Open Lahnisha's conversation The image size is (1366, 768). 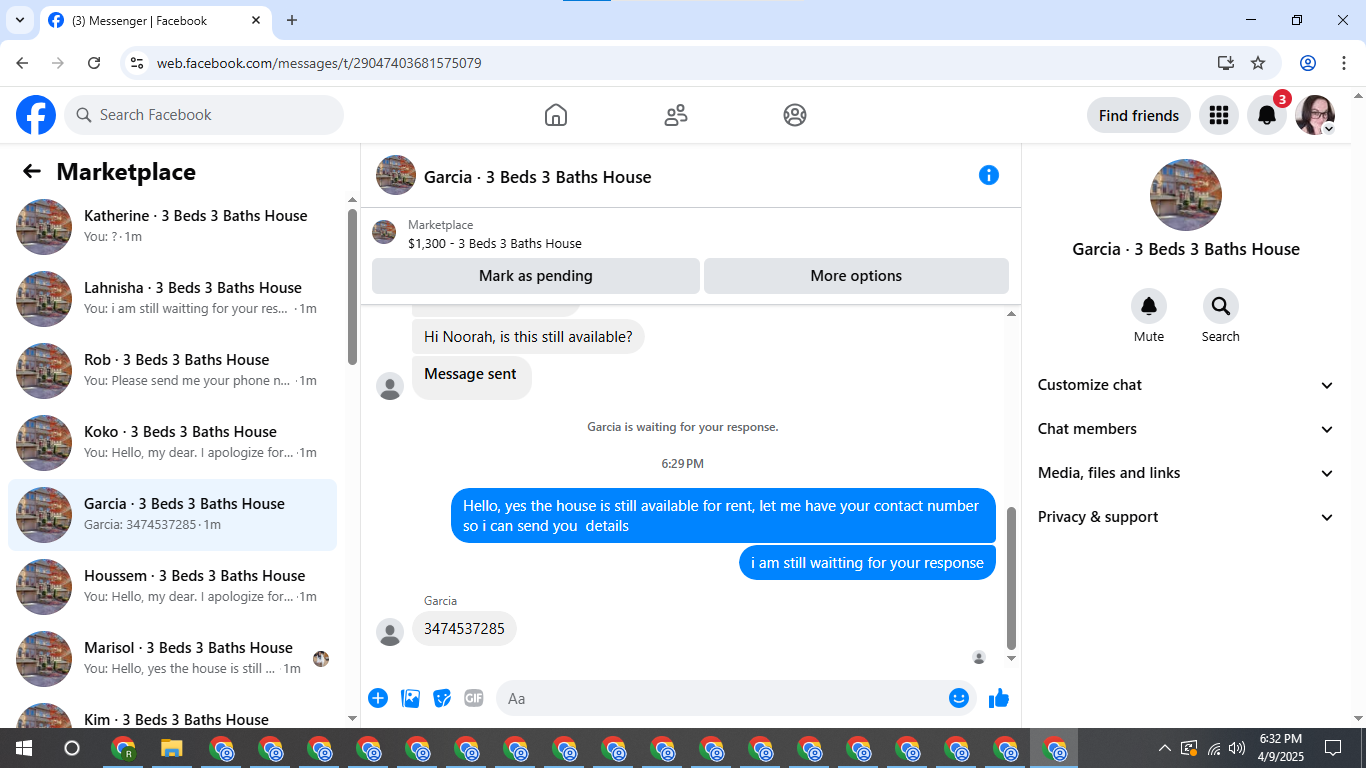coord(173,298)
